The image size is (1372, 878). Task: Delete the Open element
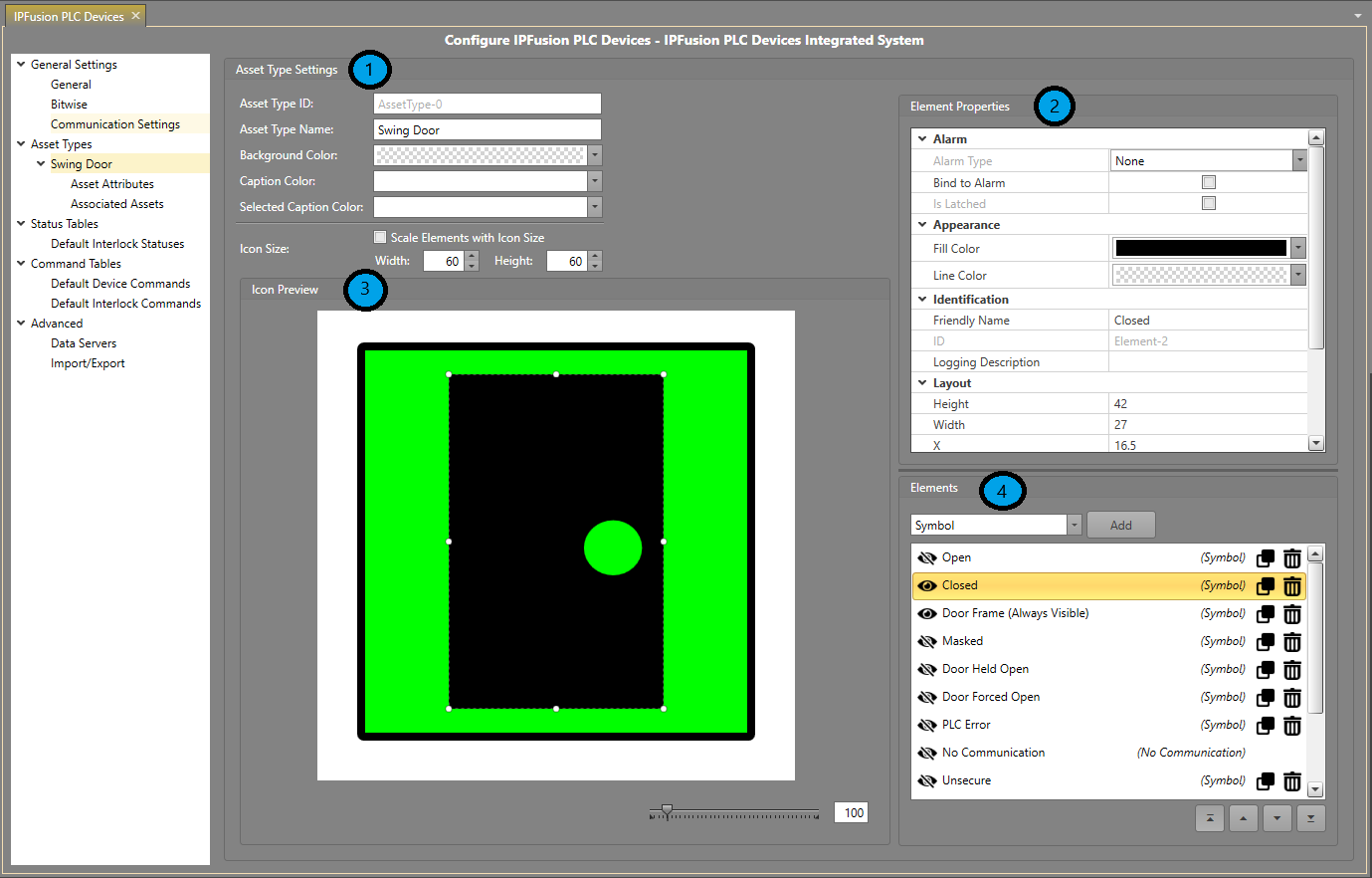pos(1291,558)
